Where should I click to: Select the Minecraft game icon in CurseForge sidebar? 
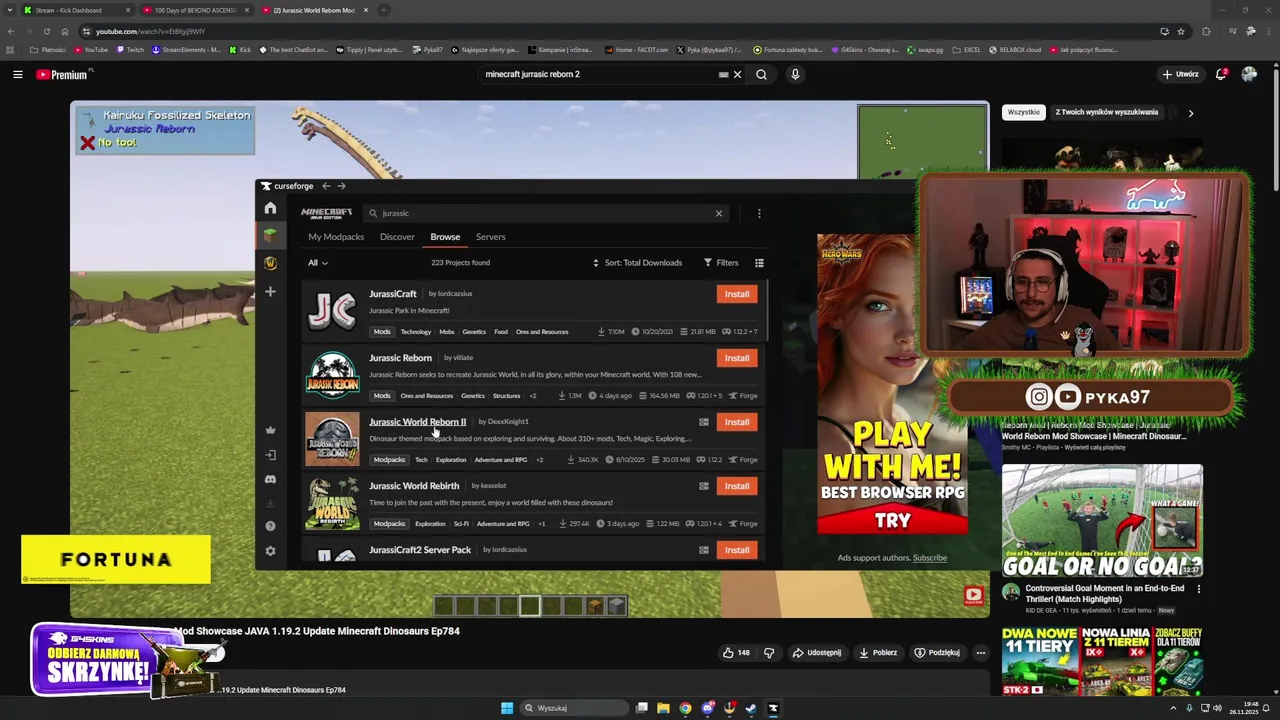pyautogui.click(x=270, y=235)
